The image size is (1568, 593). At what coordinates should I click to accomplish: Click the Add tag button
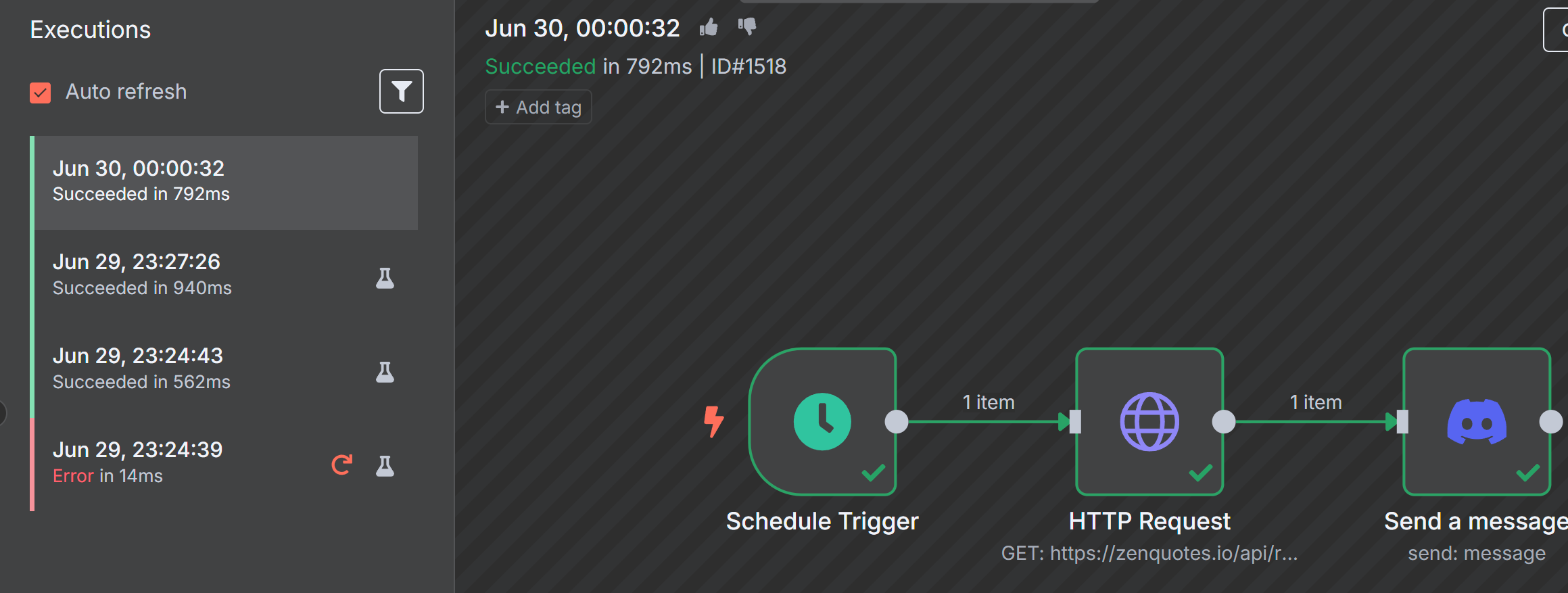tap(538, 107)
